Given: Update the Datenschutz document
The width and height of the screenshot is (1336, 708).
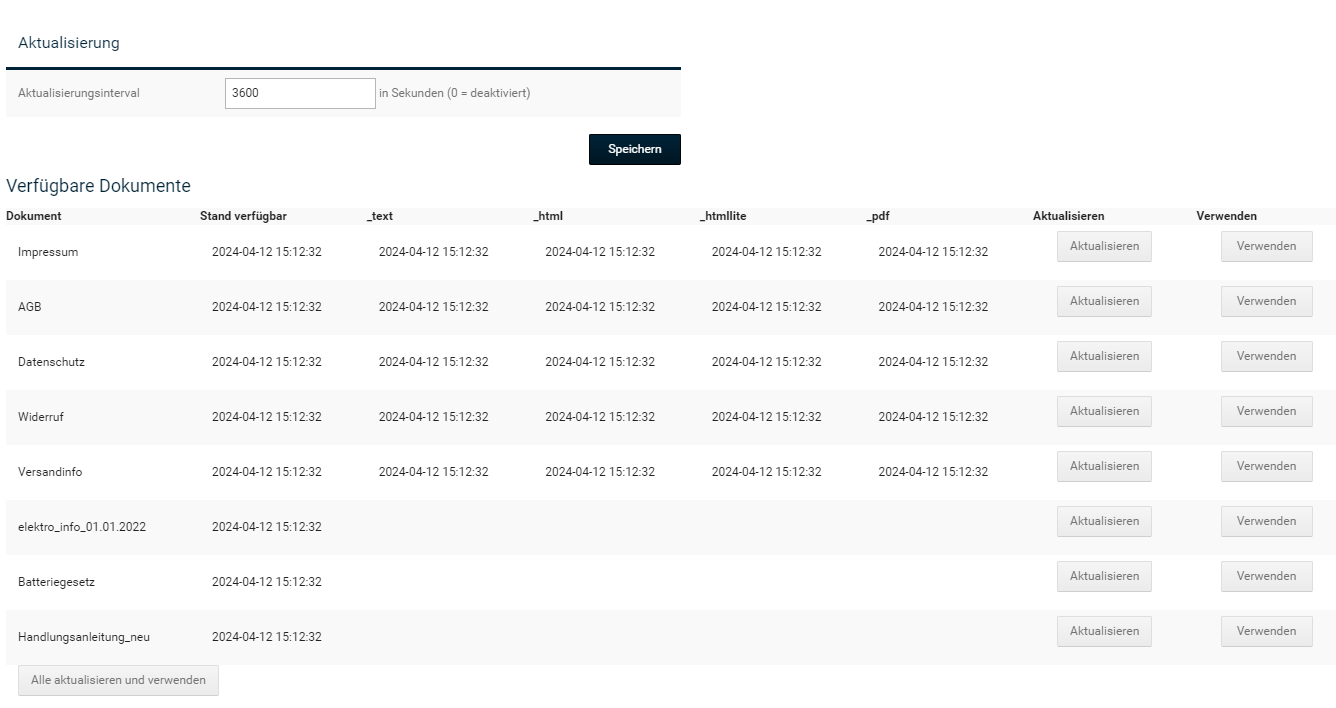Looking at the screenshot, I should (x=1104, y=356).
